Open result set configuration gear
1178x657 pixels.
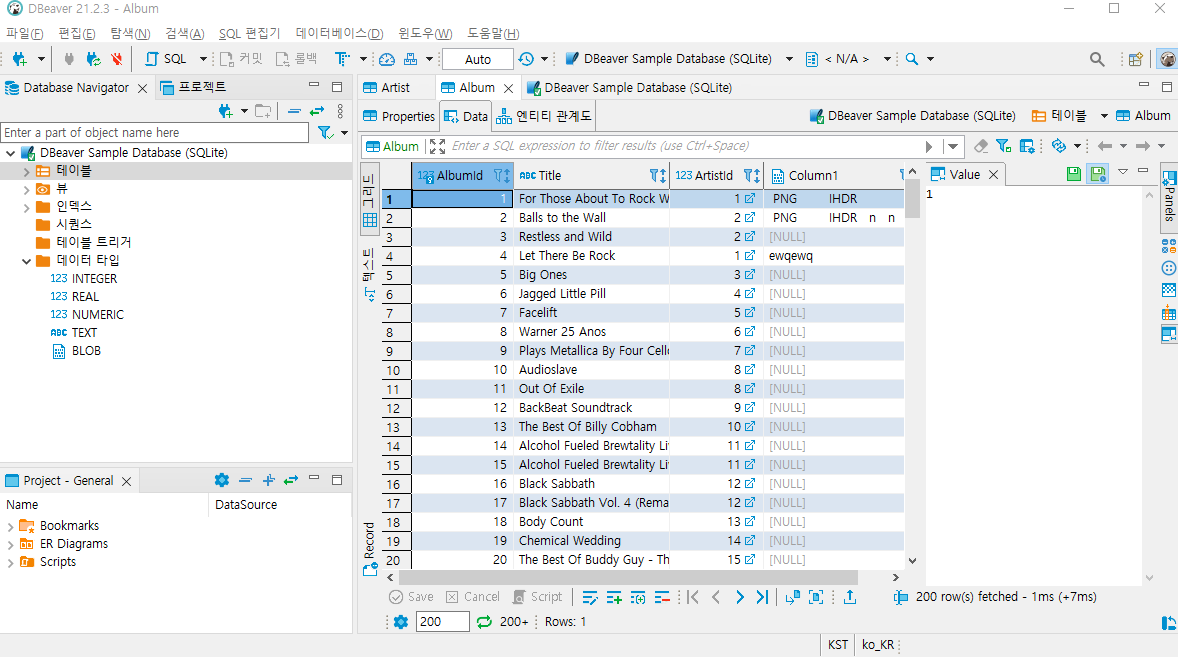point(401,622)
